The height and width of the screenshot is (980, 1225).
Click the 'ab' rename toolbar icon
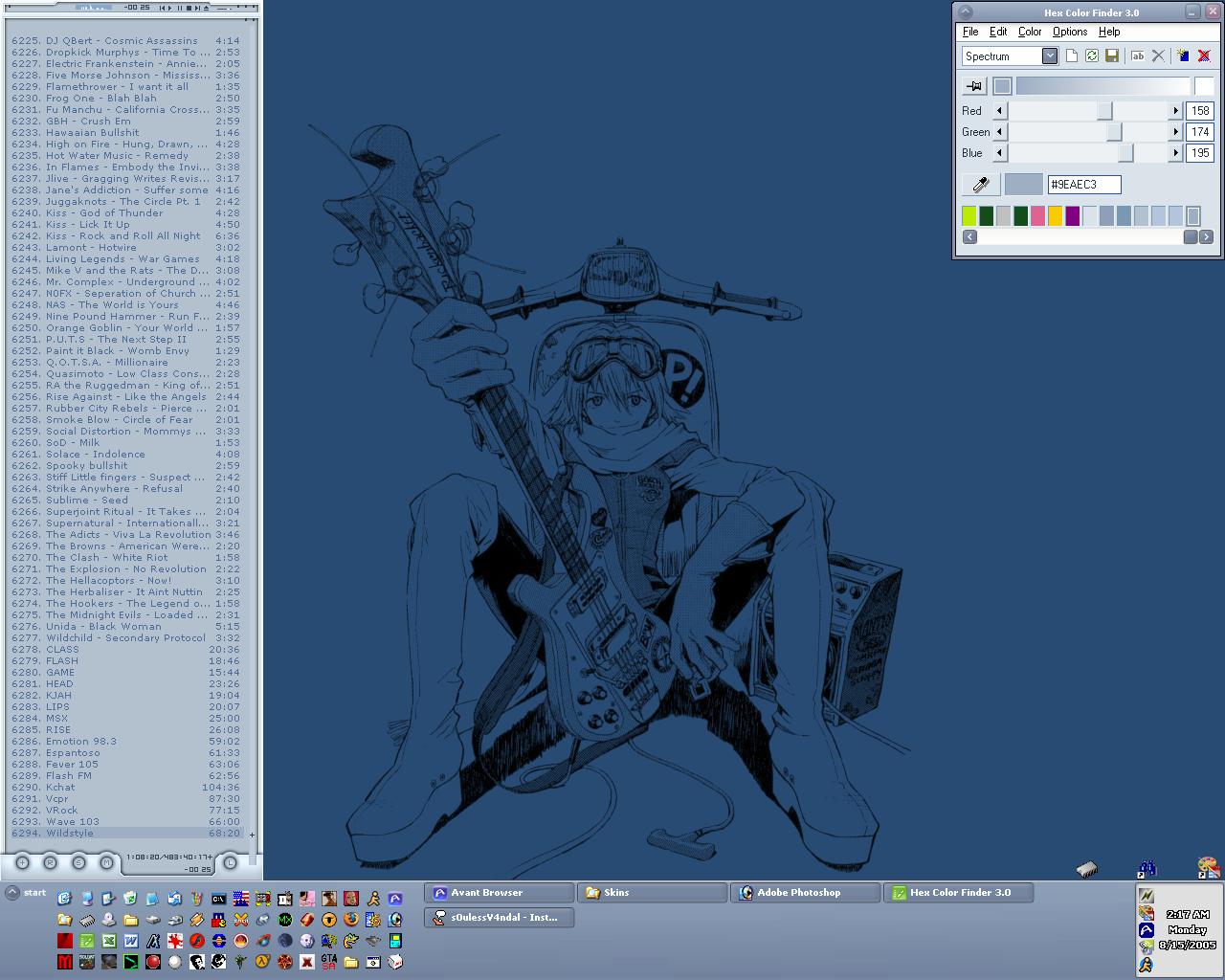pos(1138,56)
